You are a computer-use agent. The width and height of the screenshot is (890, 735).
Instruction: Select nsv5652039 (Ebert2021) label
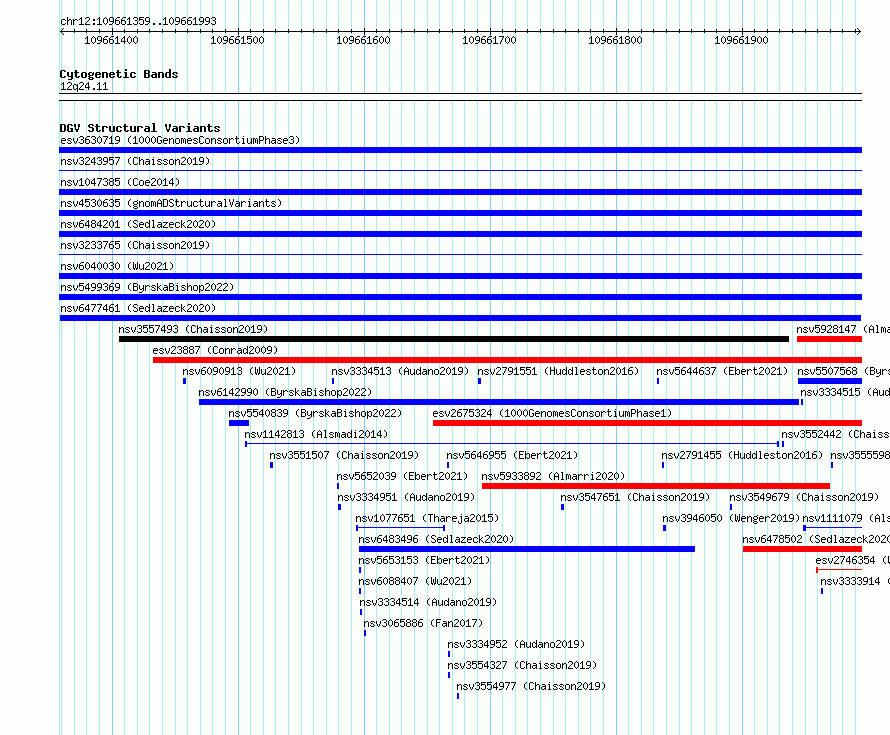tap(402, 476)
